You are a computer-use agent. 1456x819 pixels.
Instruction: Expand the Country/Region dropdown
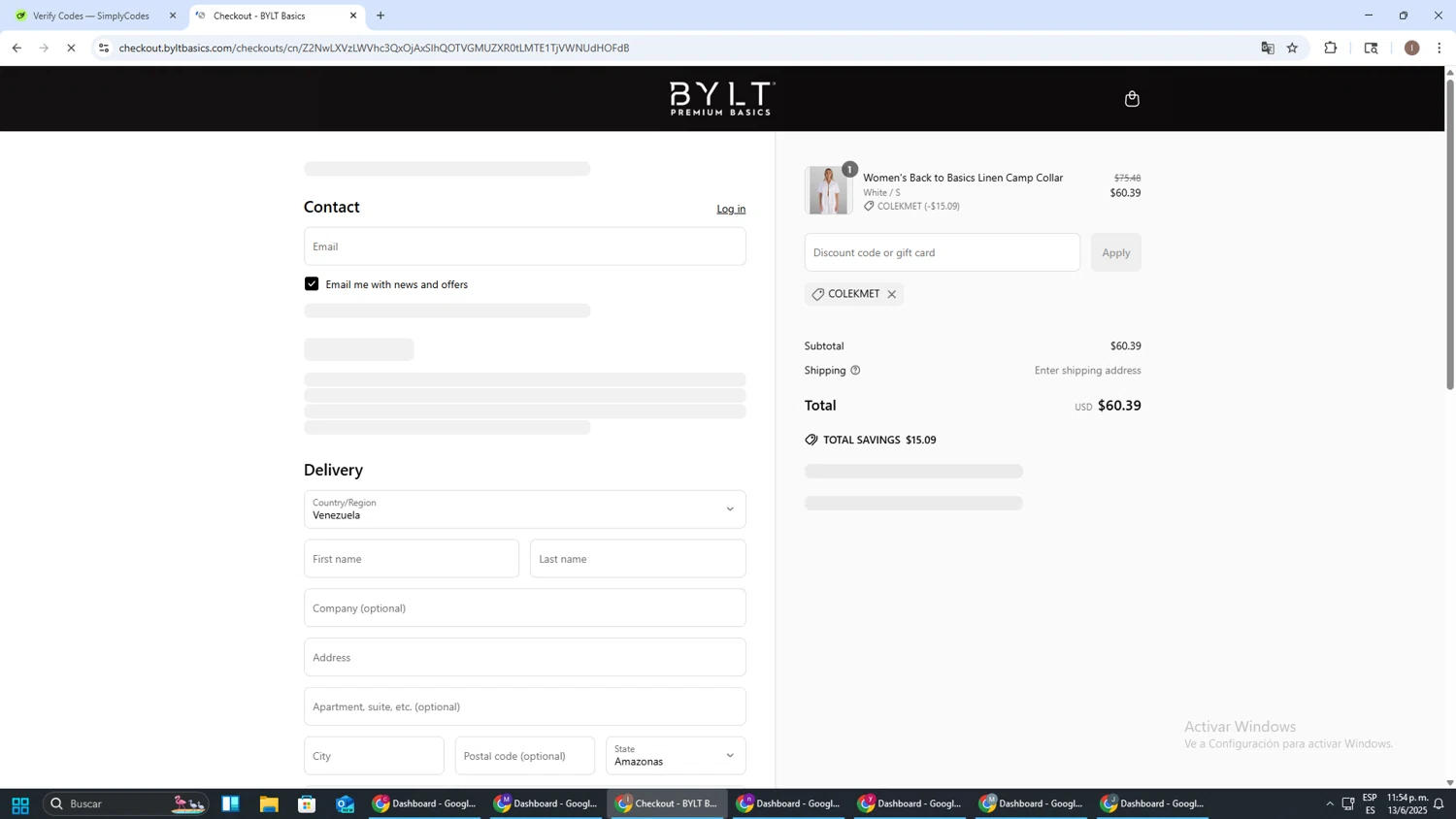pos(525,509)
